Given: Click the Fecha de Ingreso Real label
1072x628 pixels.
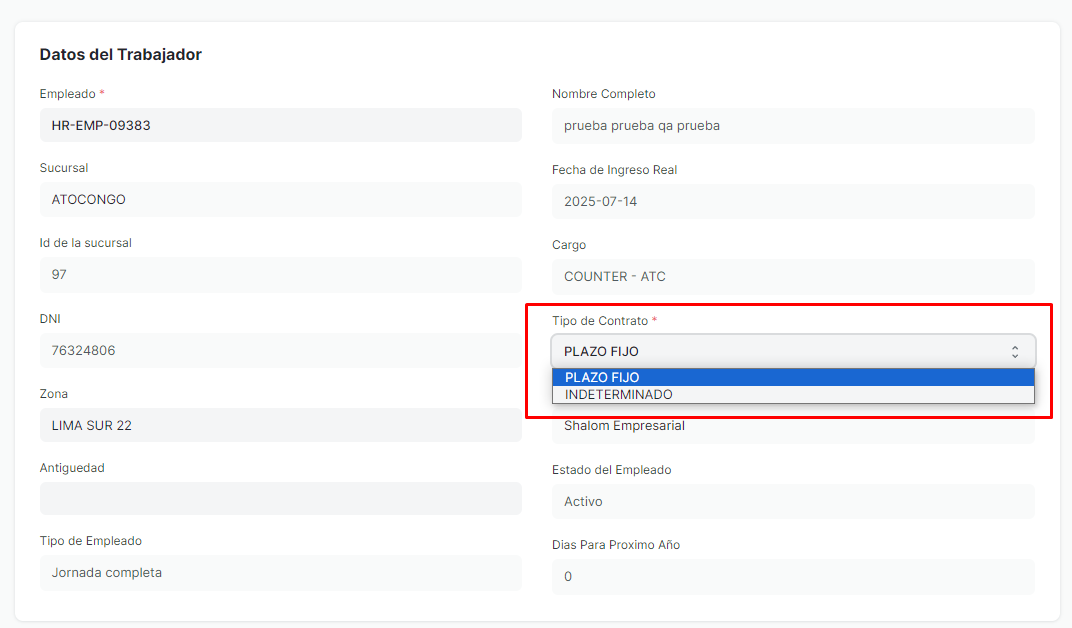Looking at the screenshot, I should click(614, 170).
